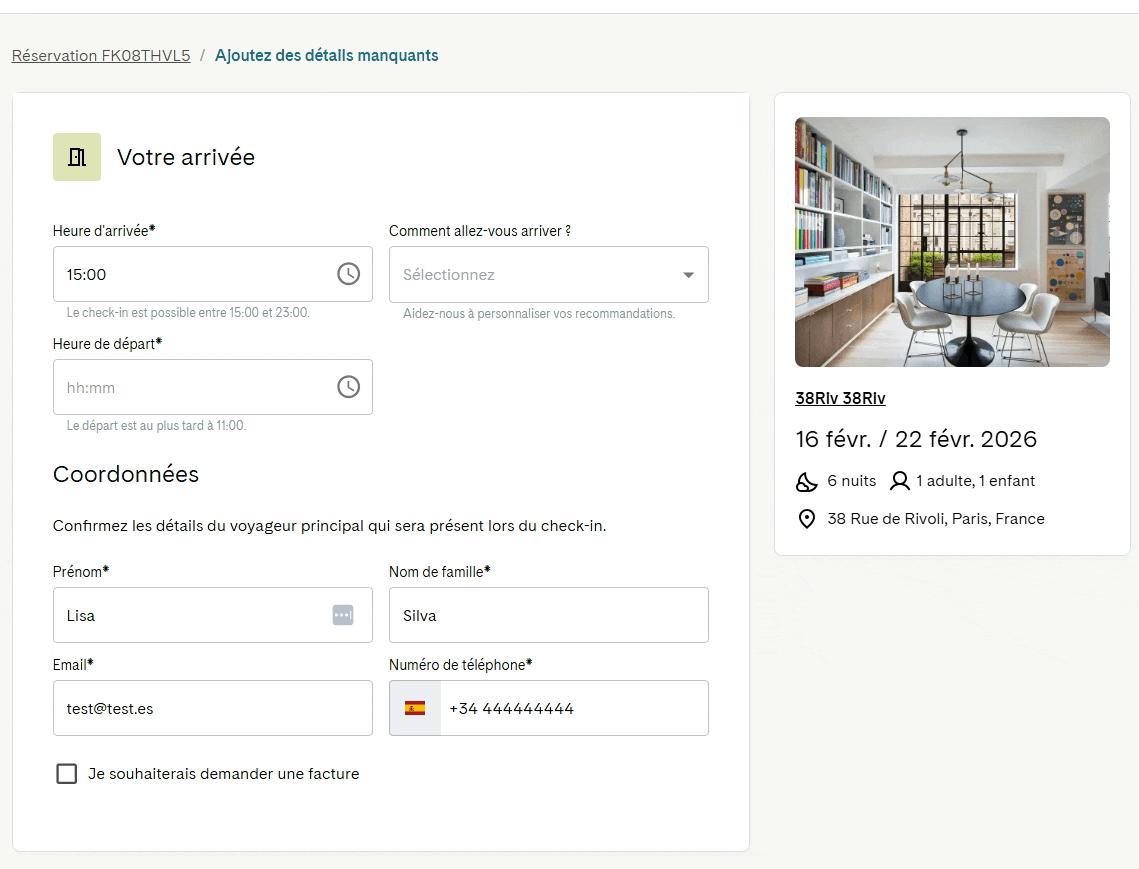Click the Ajoutez des détails manquants breadcrumb

tap(327, 56)
